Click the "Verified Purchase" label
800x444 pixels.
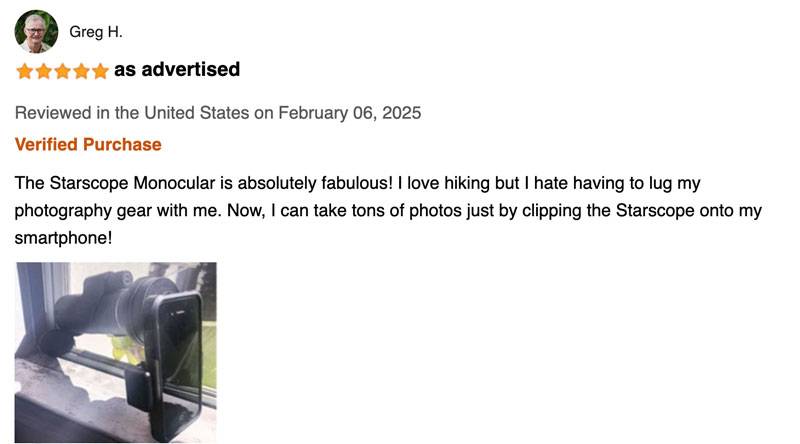pyautogui.click(x=88, y=144)
